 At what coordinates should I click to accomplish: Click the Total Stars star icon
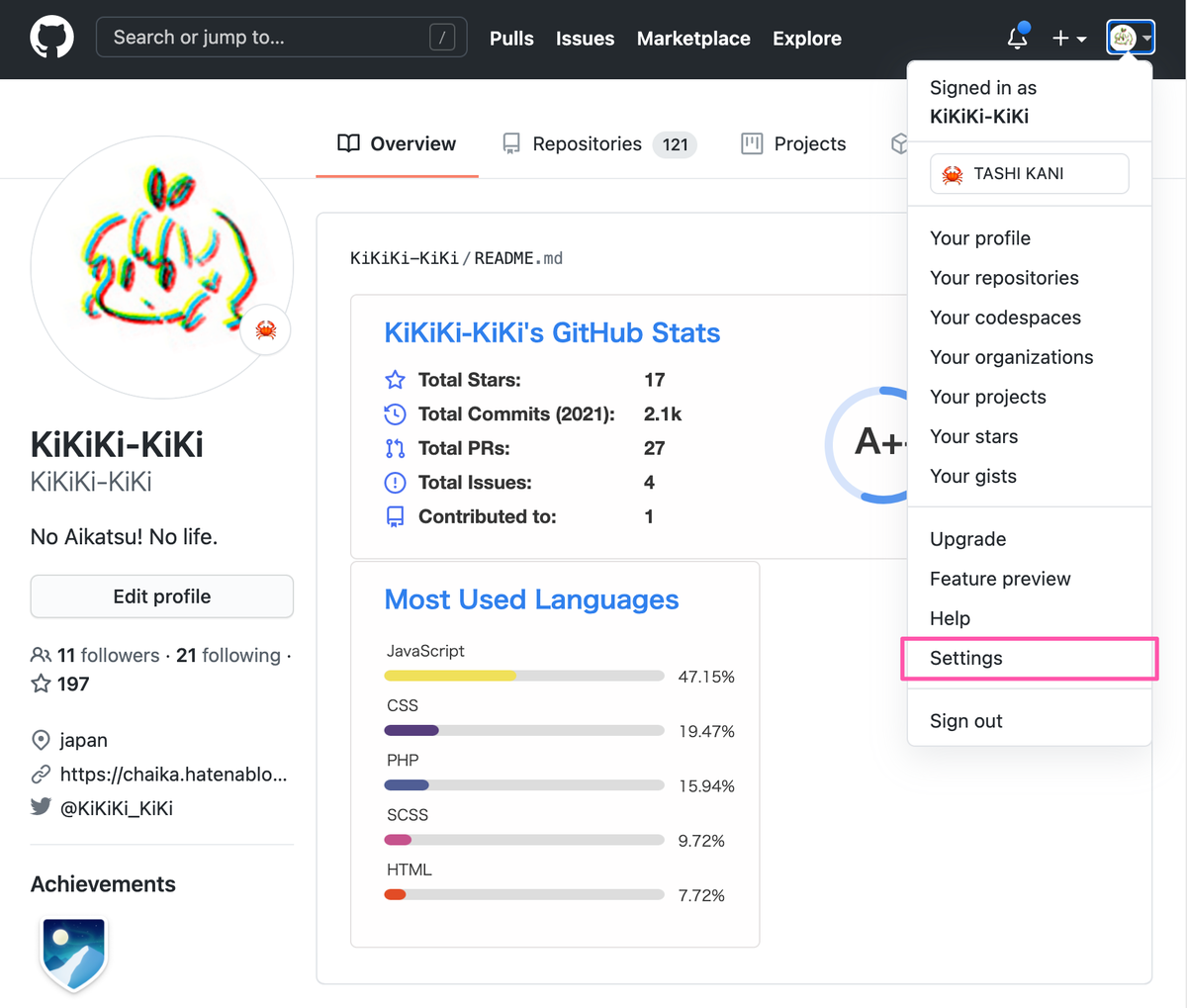coord(395,380)
